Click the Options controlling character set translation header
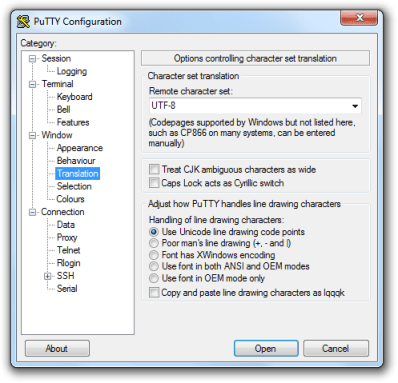This screenshot has height=383, width=398. tap(255, 59)
